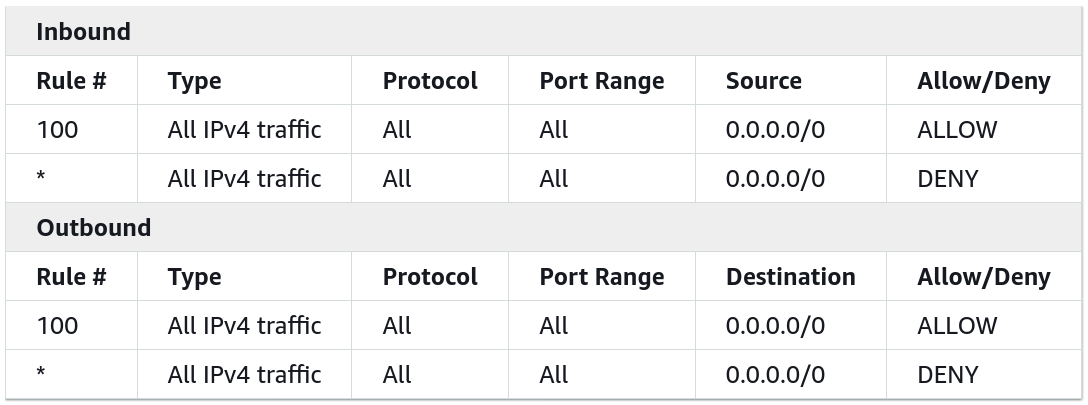The height and width of the screenshot is (405, 1088).
Task: Select the 0.0.0.0/0 destination of outbound rule 100
Action: (775, 326)
